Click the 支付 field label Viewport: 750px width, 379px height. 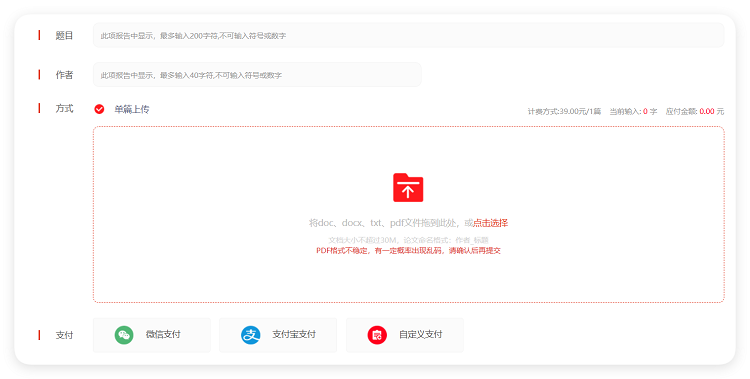(x=64, y=335)
